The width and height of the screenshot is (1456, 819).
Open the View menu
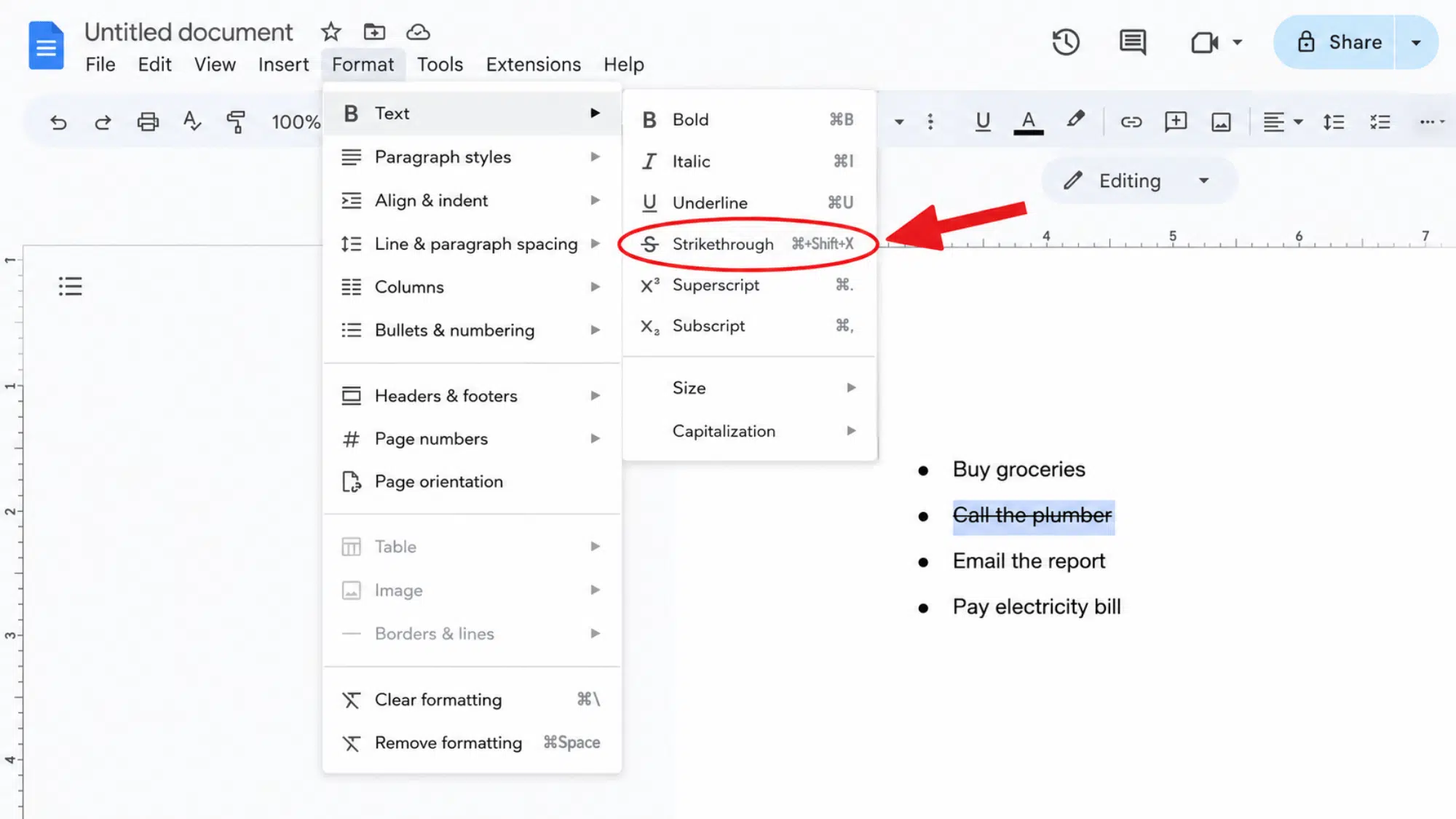coord(215,65)
